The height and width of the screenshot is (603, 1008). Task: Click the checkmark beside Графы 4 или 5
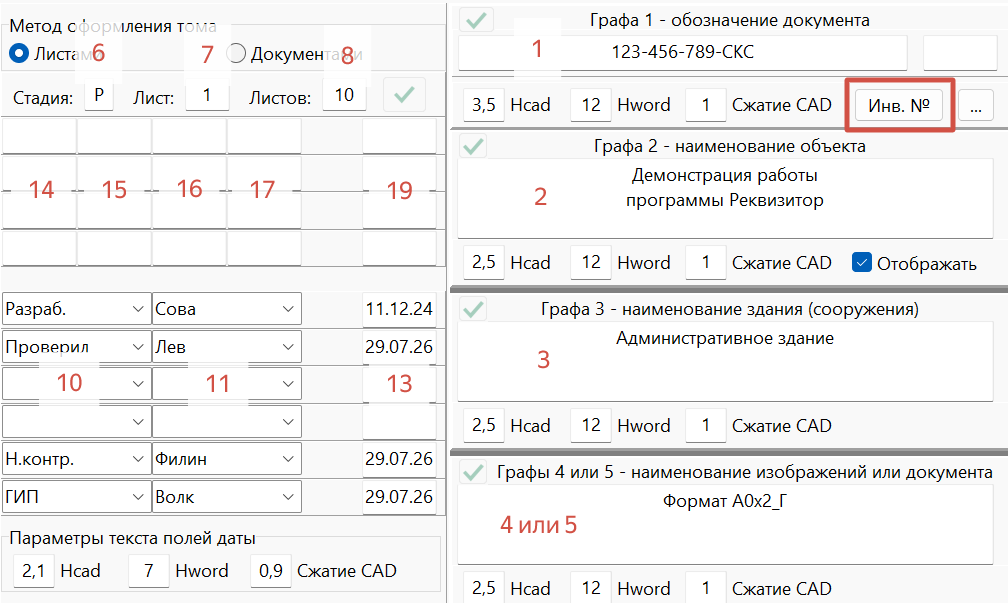tap(474, 473)
